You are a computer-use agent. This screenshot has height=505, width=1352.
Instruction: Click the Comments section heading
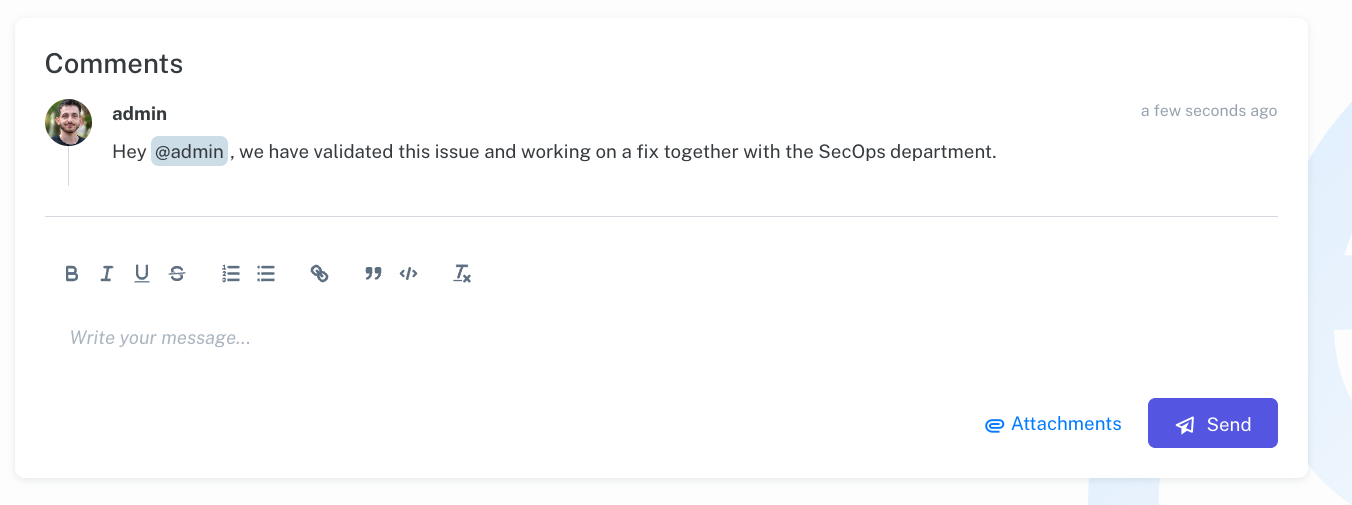pos(114,64)
